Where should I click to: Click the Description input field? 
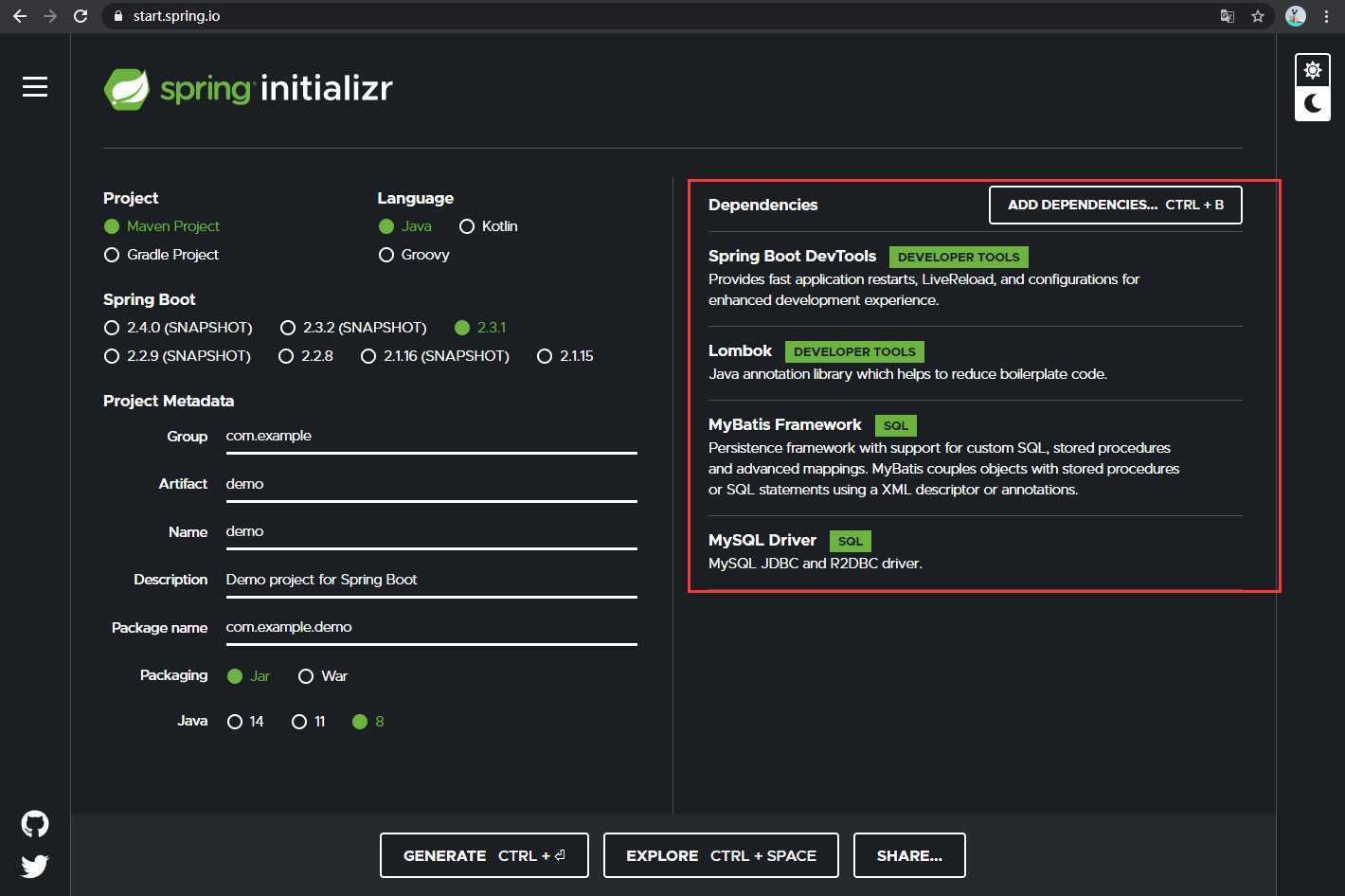(431, 580)
